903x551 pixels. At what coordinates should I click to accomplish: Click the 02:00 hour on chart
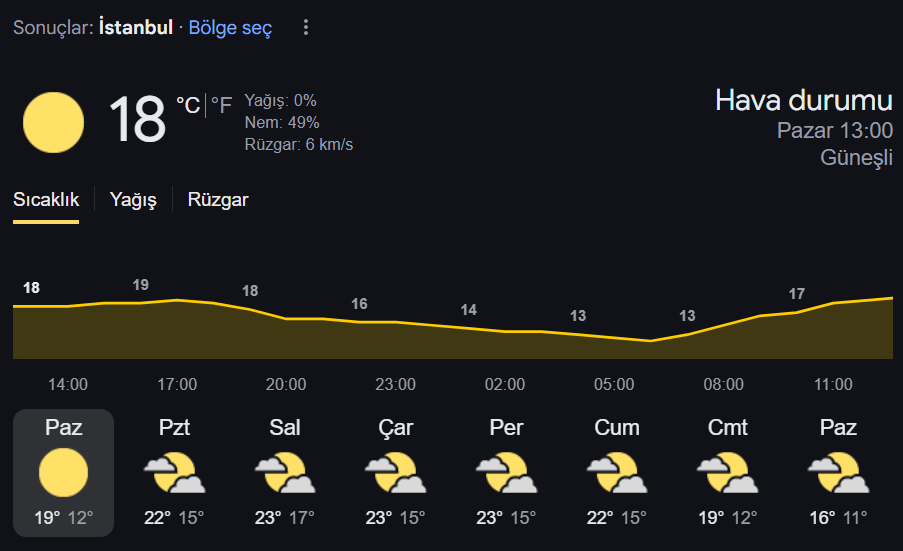[x=505, y=384]
